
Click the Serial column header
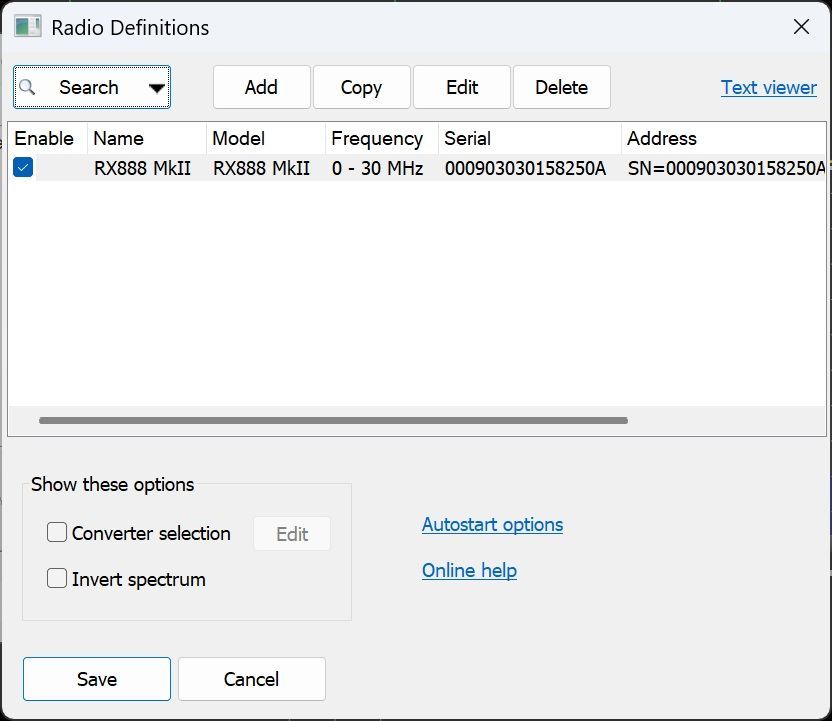(468, 138)
